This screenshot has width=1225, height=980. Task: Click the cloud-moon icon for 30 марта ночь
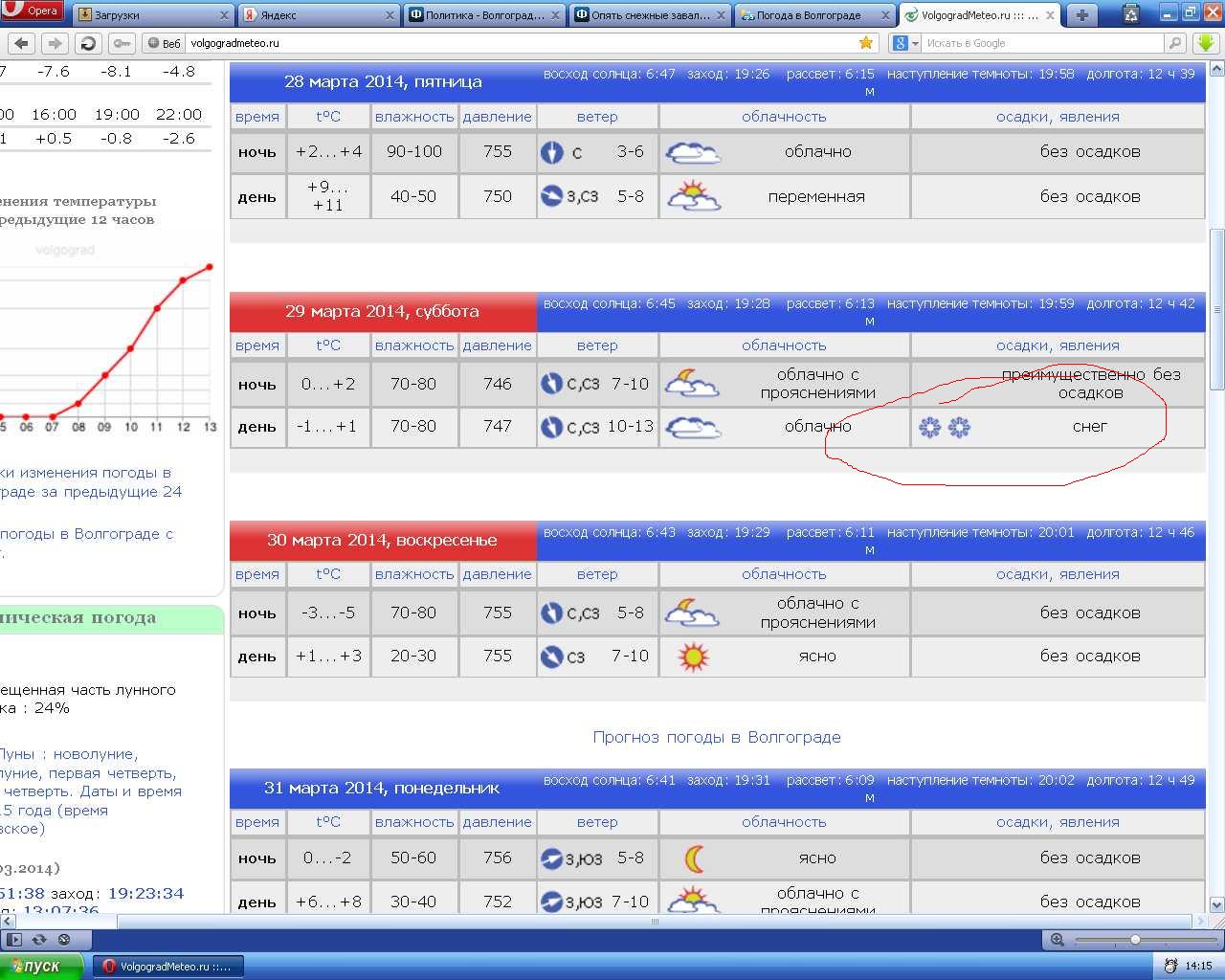click(x=692, y=612)
